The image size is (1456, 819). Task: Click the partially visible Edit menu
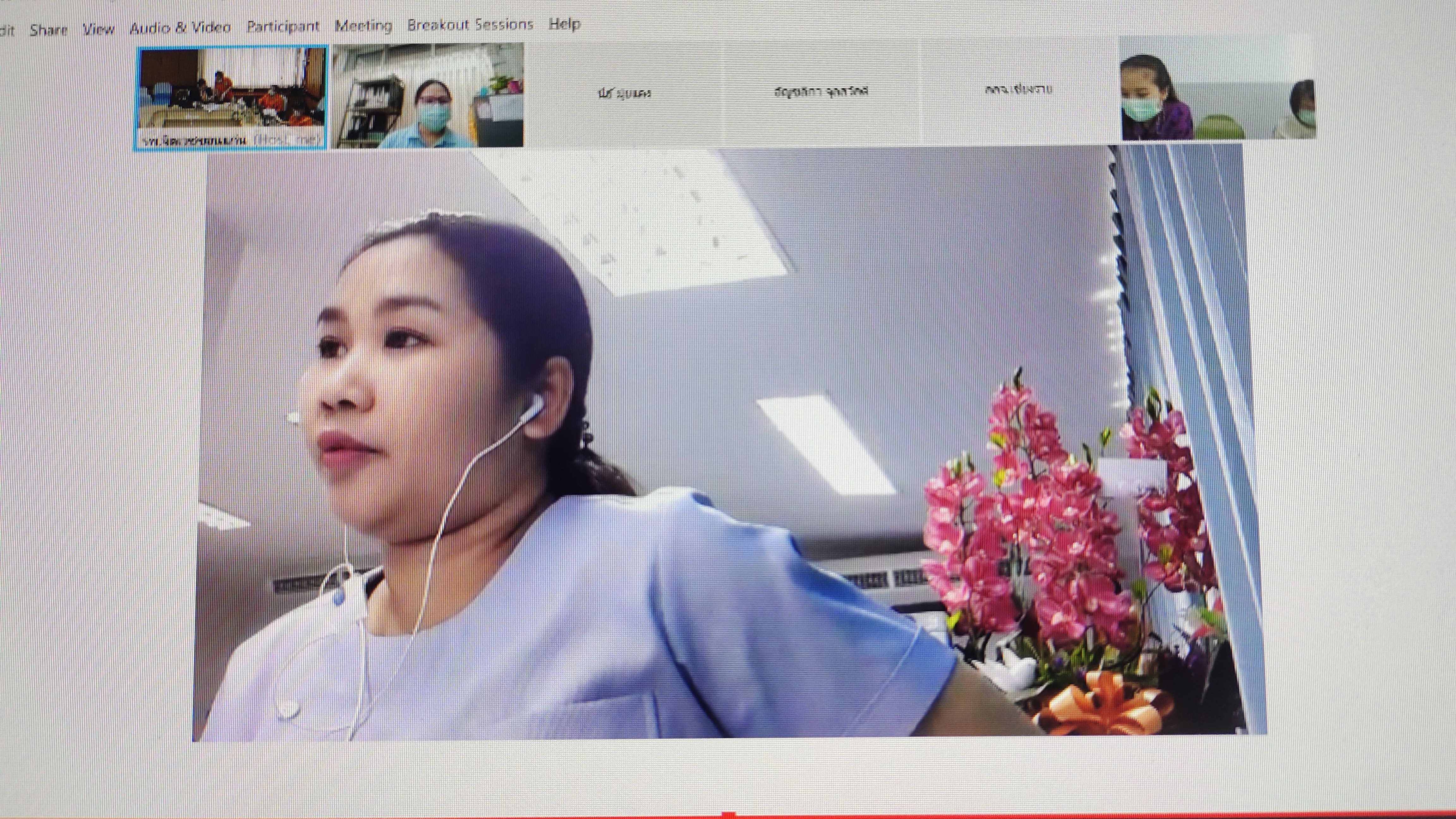(x=7, y=30)
